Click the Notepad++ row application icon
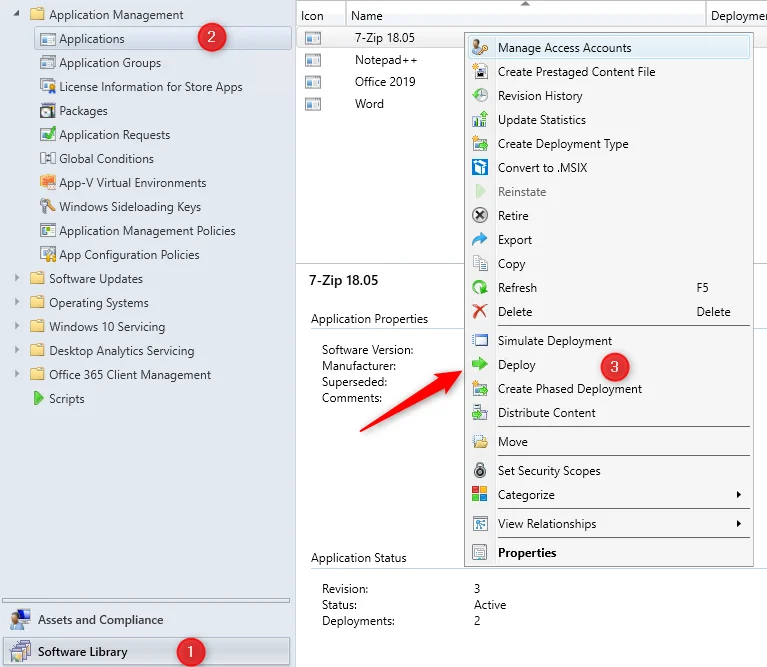767x667 pixels. point(313,60)
